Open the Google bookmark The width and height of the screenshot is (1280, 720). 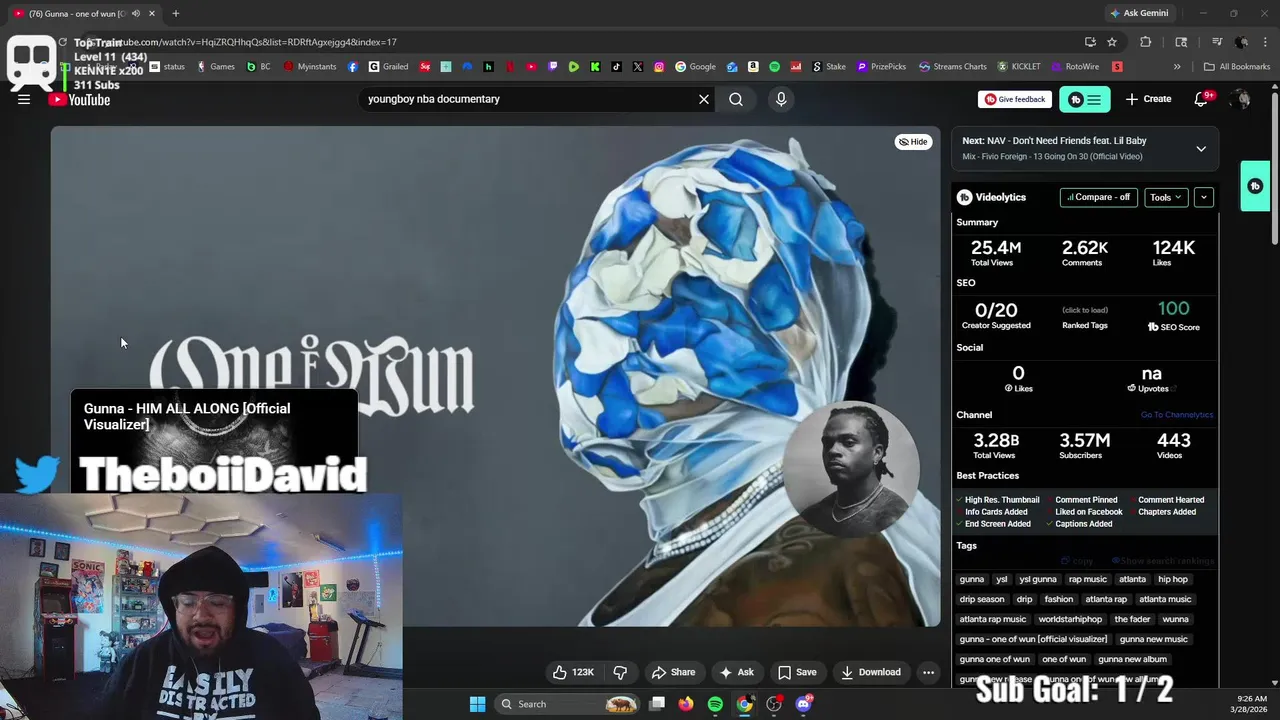pyautogui.click(x=695, y=67)
